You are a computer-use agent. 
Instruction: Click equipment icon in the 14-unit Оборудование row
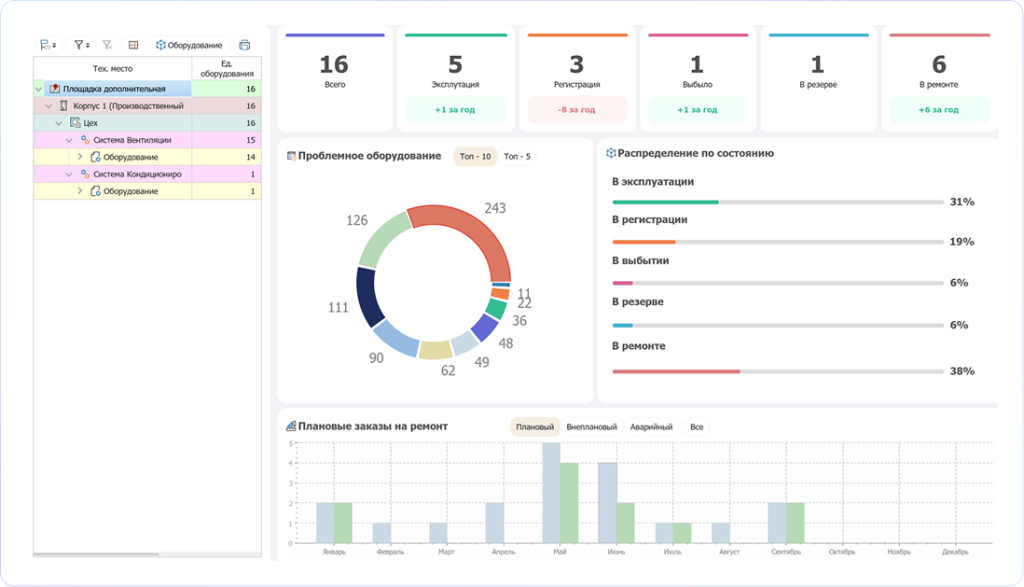click(x=95, y=157)
